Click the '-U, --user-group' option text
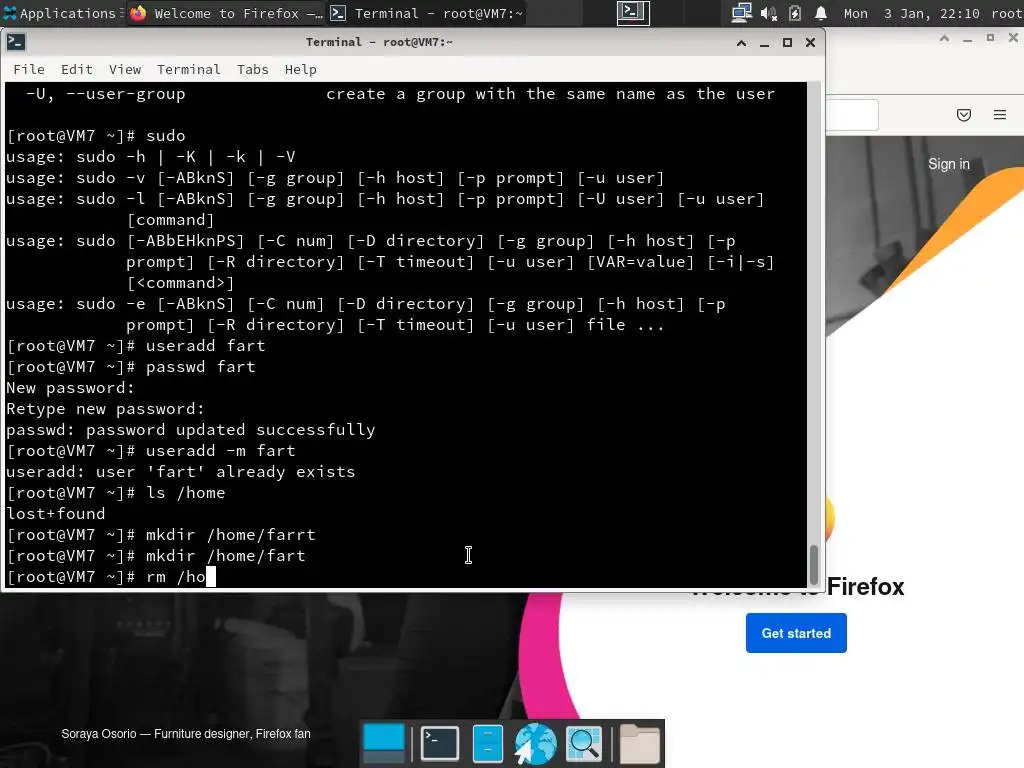This screenshot has height=768, width=1024. click(105, 94)
